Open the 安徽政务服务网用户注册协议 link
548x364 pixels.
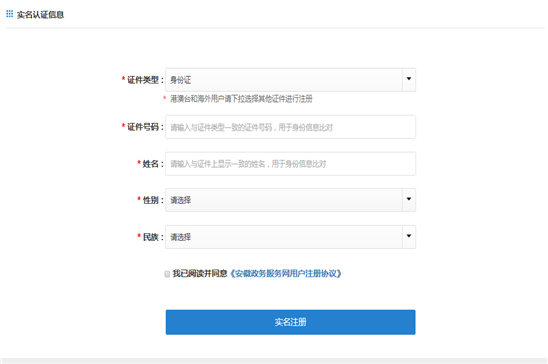(286, 274)
